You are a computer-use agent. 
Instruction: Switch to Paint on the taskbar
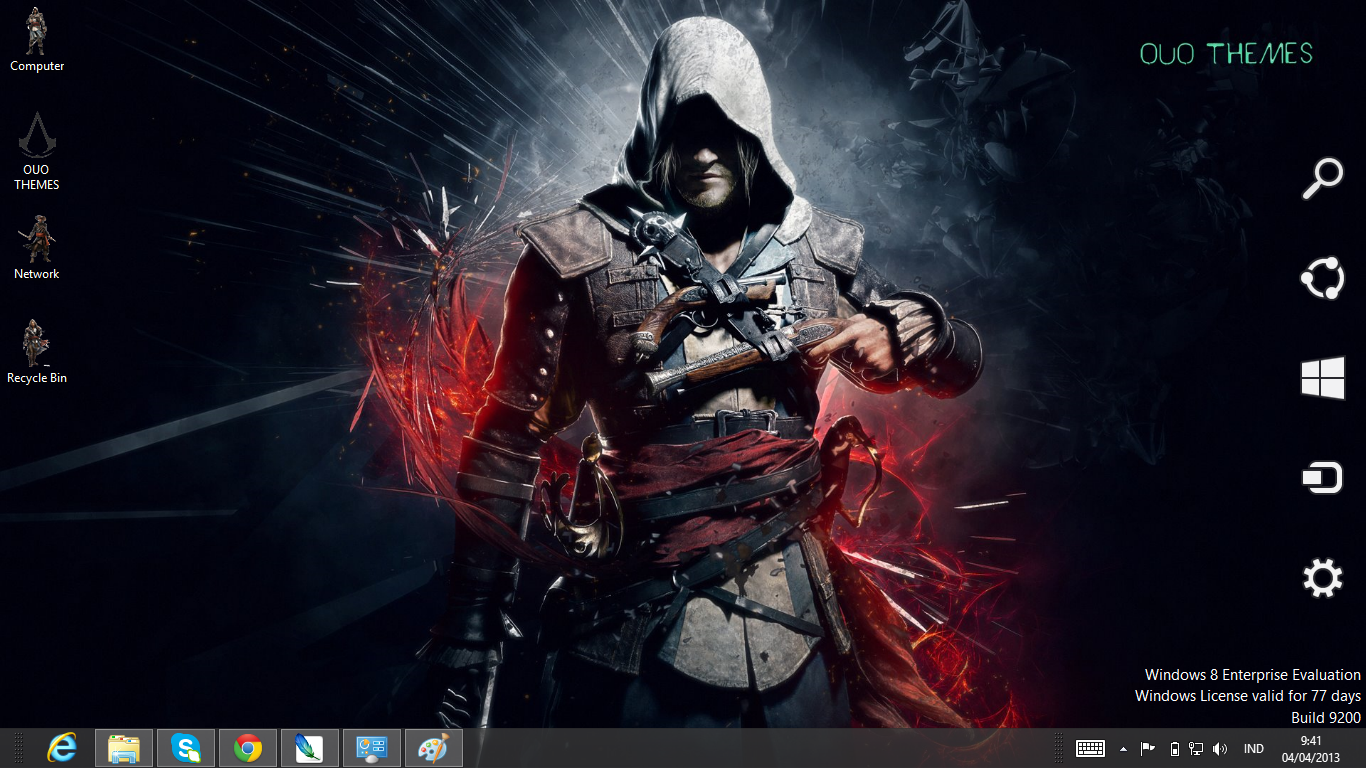pos(434,748)
